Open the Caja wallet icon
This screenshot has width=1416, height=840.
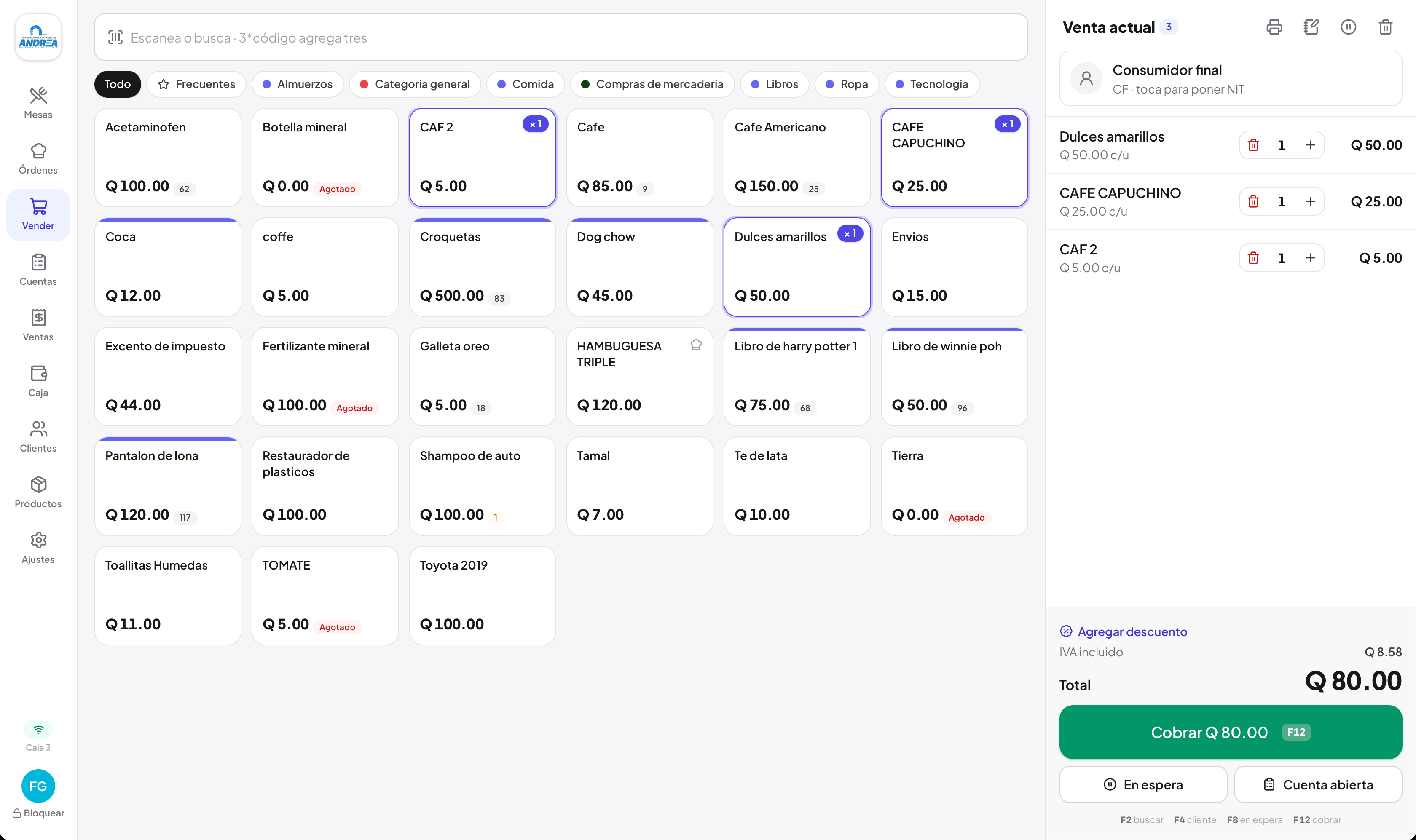click(x=38, y=373)
